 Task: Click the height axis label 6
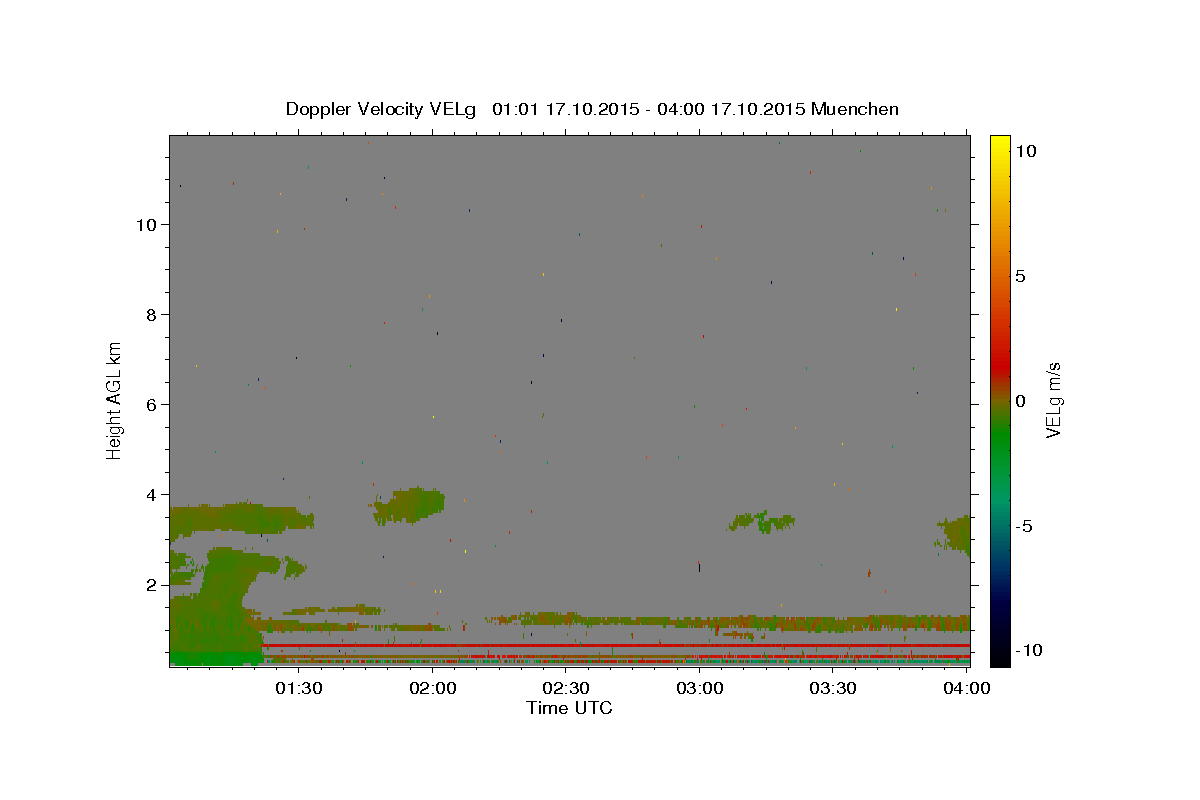click(x=151, y=405)
